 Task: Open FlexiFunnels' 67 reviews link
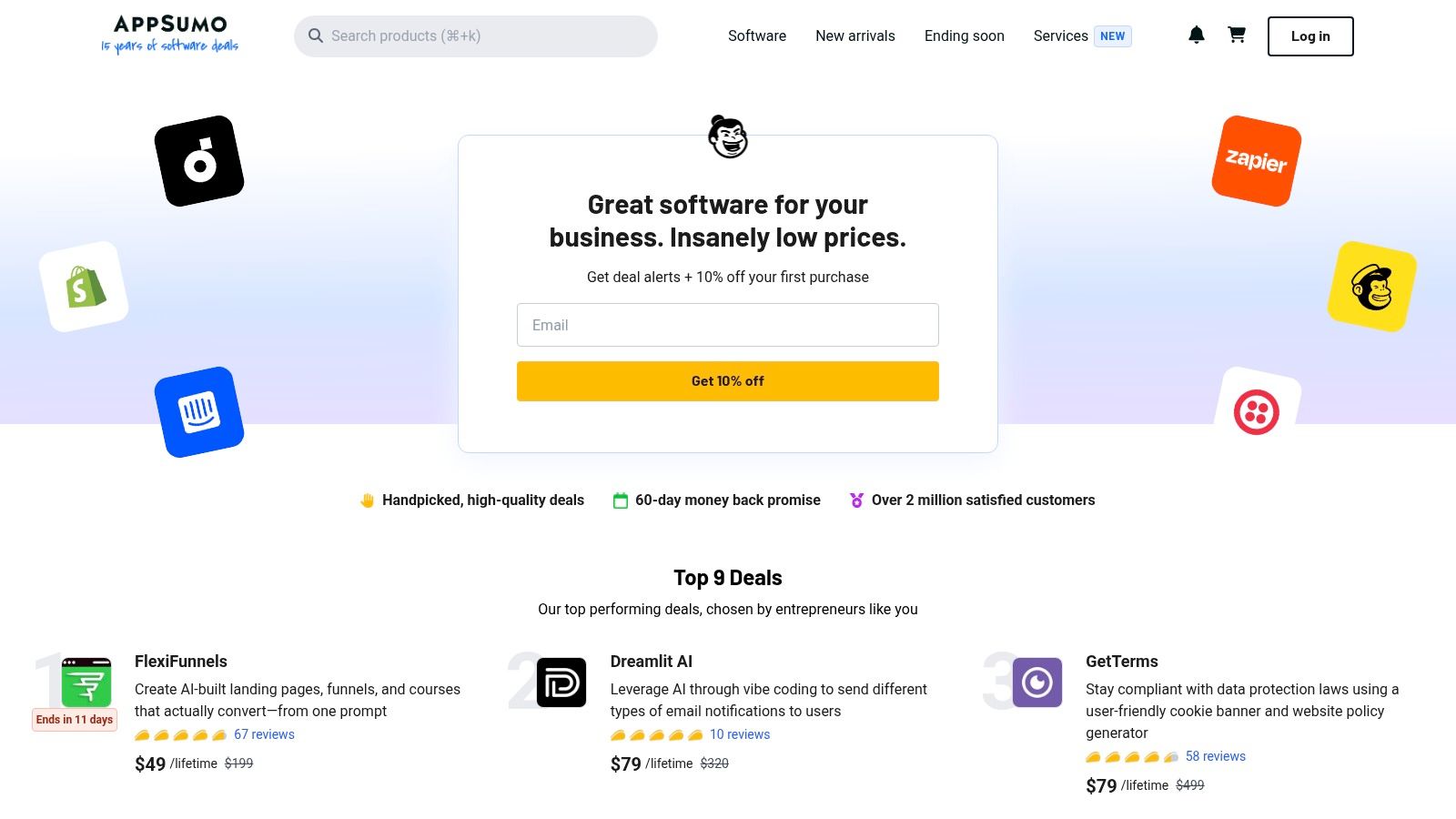click(x=264, y=733)
